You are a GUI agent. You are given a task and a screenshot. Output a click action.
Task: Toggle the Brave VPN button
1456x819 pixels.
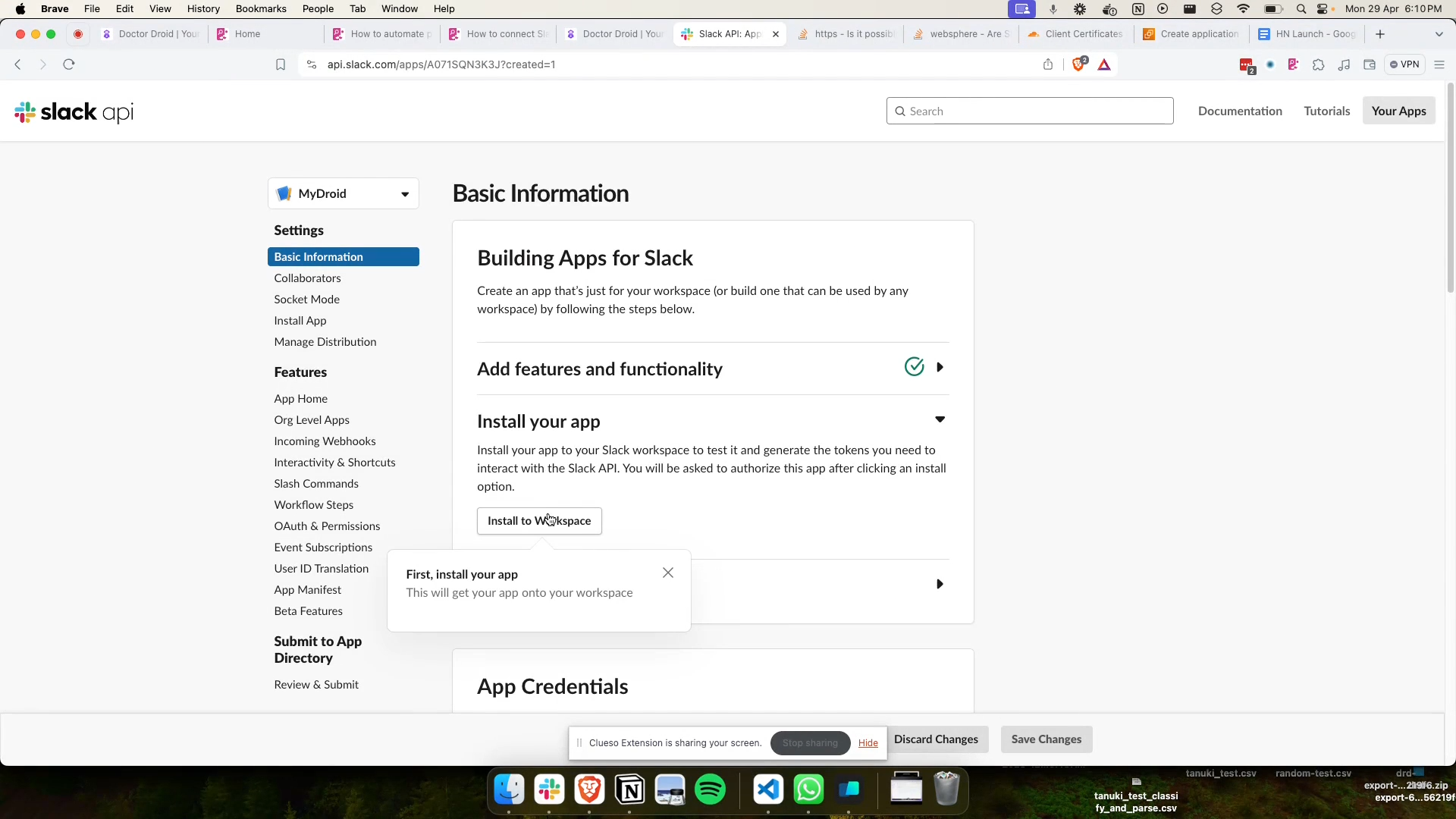1404,64
